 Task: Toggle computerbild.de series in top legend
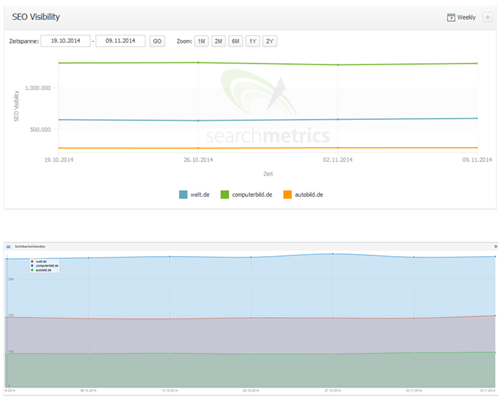click(252, 195)
